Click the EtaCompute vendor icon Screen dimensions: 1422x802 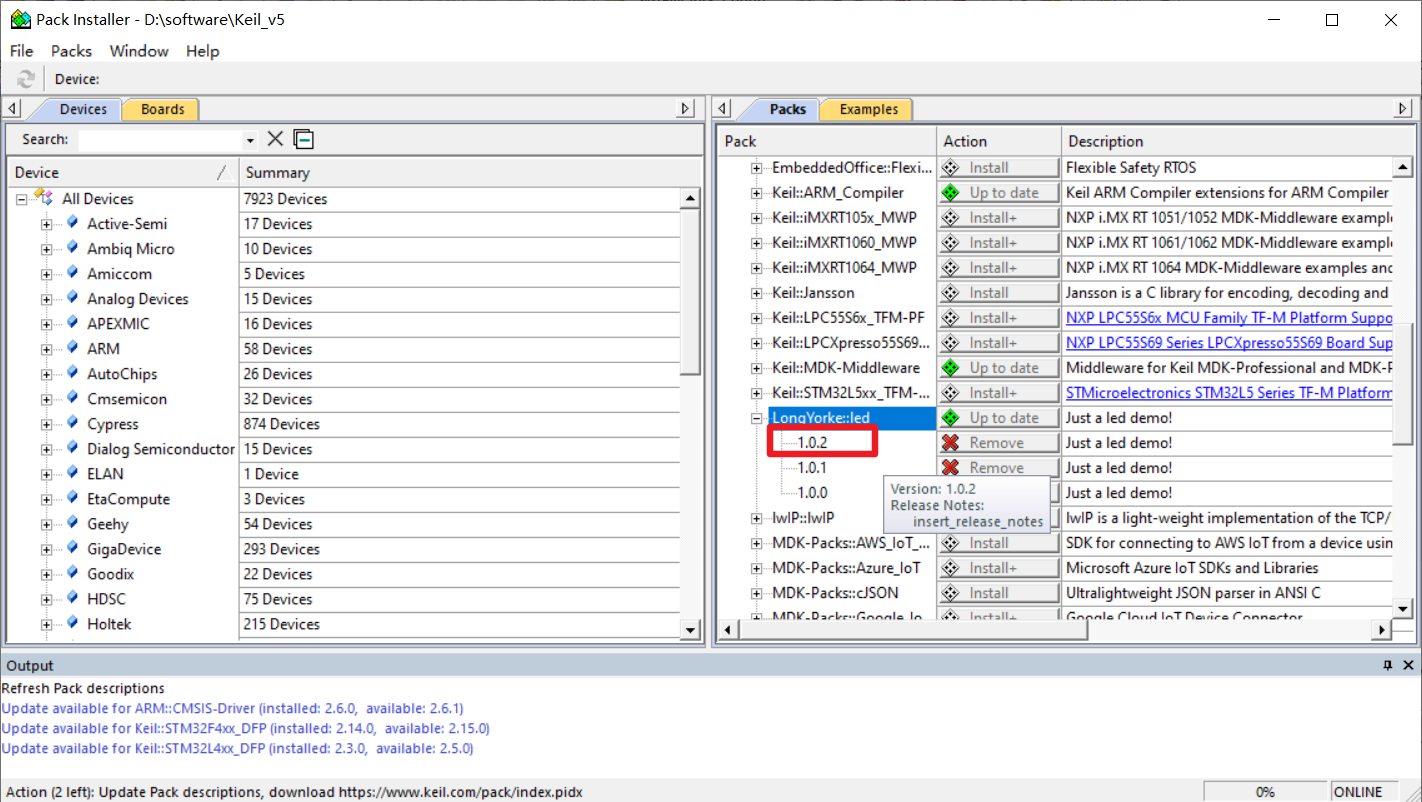point(72,498)
